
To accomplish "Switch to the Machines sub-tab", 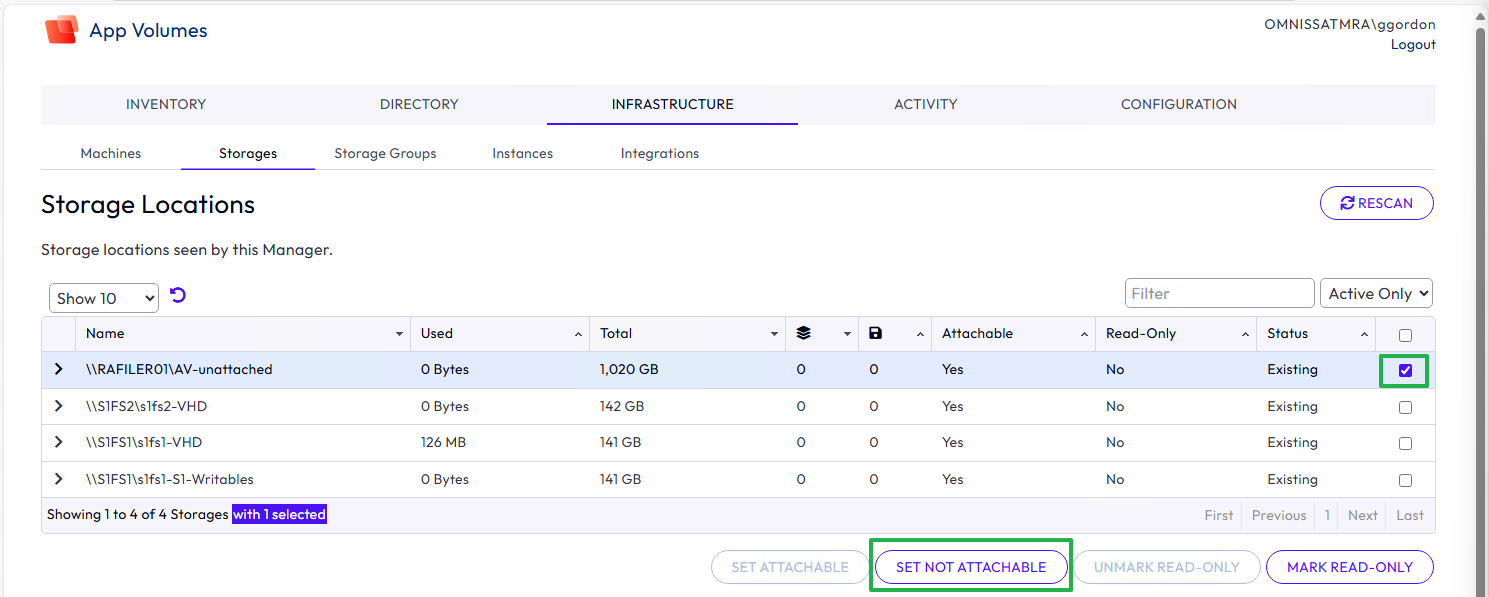I will 111,153.
